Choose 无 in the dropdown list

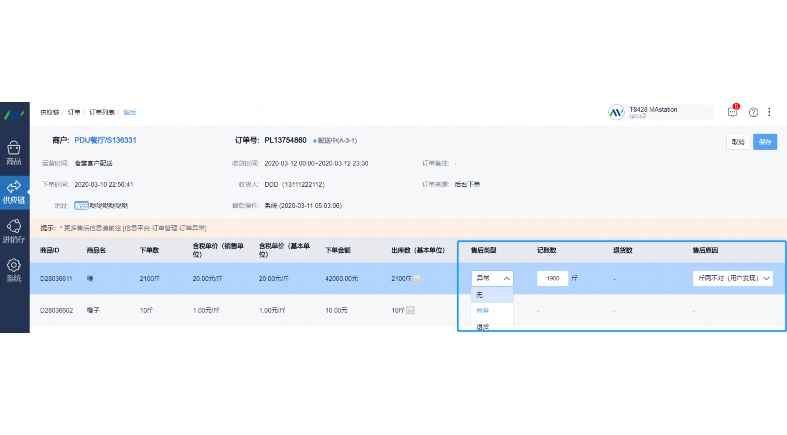(492, 295)
